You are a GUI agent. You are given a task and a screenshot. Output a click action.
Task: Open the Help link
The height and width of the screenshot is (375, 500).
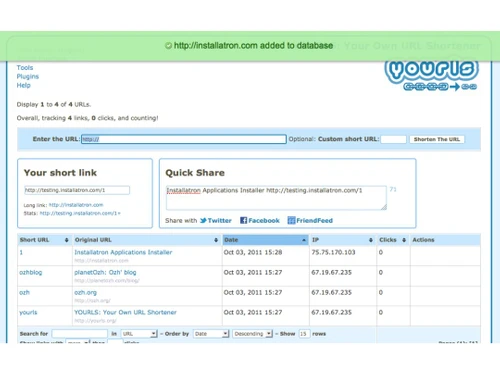(x=23, y=85)
